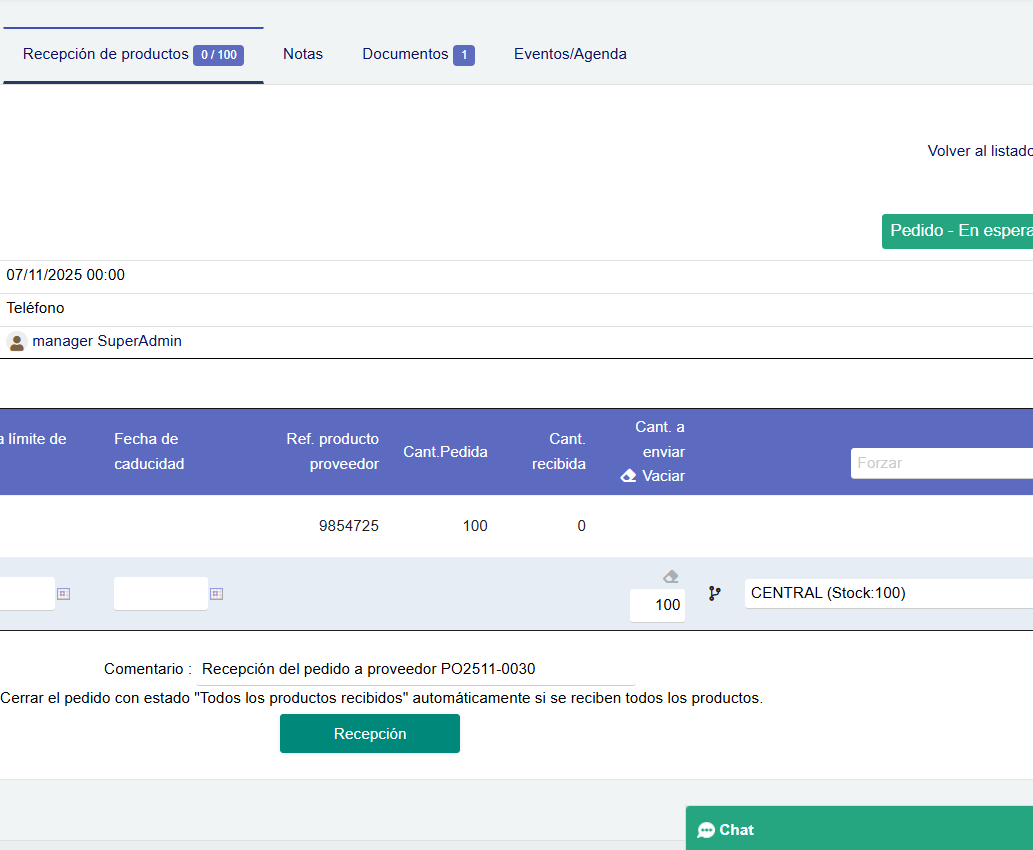Switch to the Notas tab
The height and width of the screenshot is (850, 1033).
(303, 54)
